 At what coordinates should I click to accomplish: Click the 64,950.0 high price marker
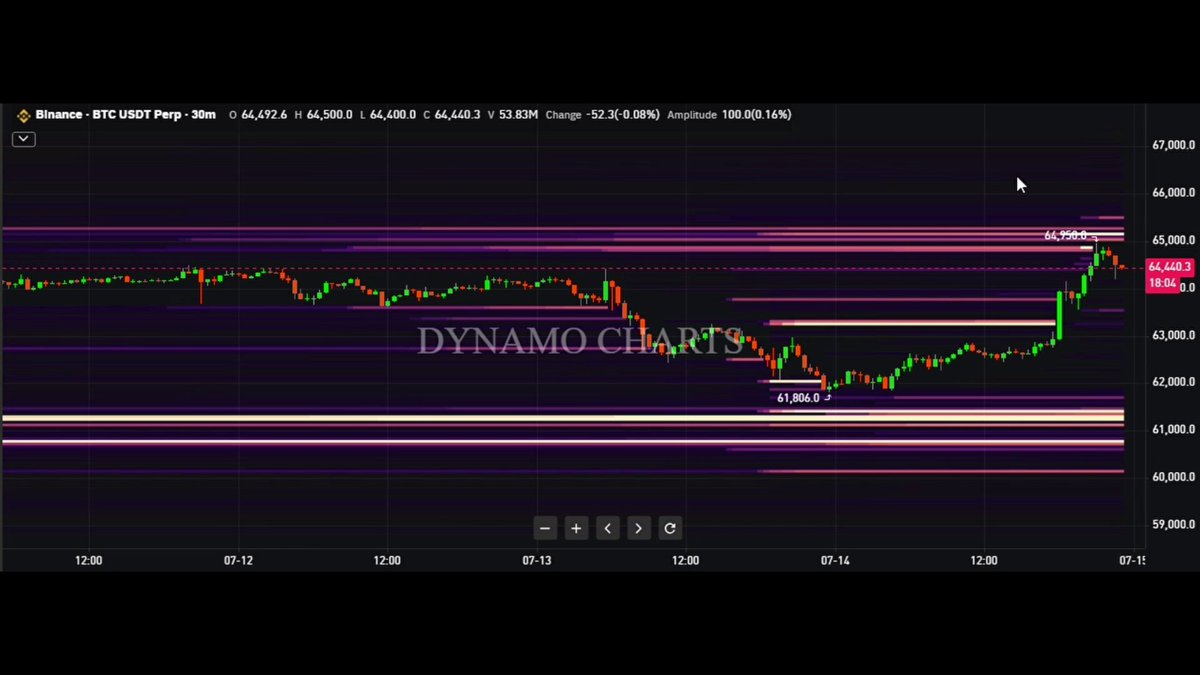pyautogui.click(x=1065, y=236)
